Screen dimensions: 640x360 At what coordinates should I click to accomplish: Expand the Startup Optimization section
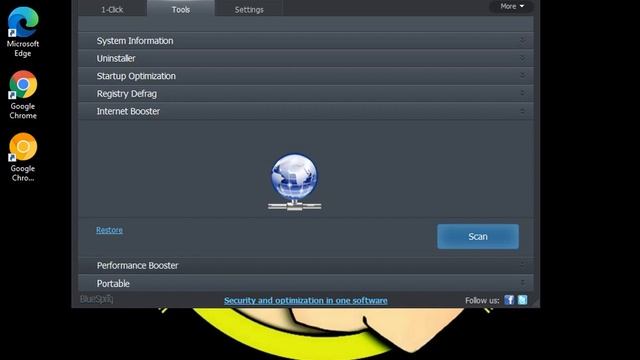(x=306, y=76)
